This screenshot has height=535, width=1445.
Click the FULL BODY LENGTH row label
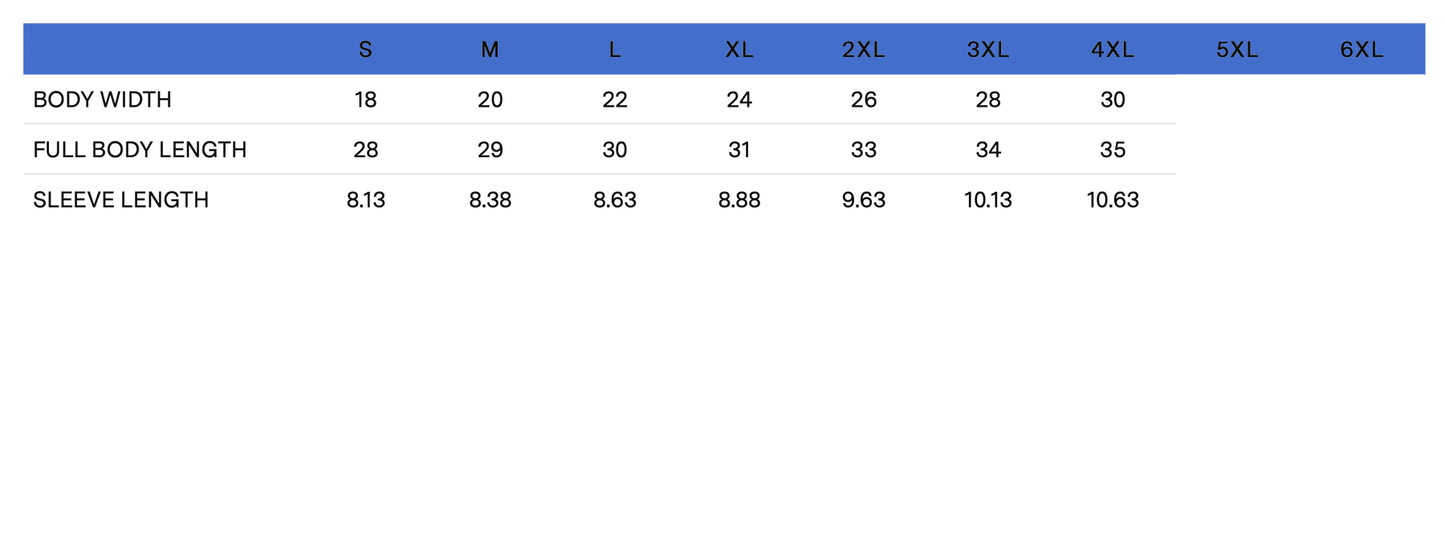[x=140, y=150]
